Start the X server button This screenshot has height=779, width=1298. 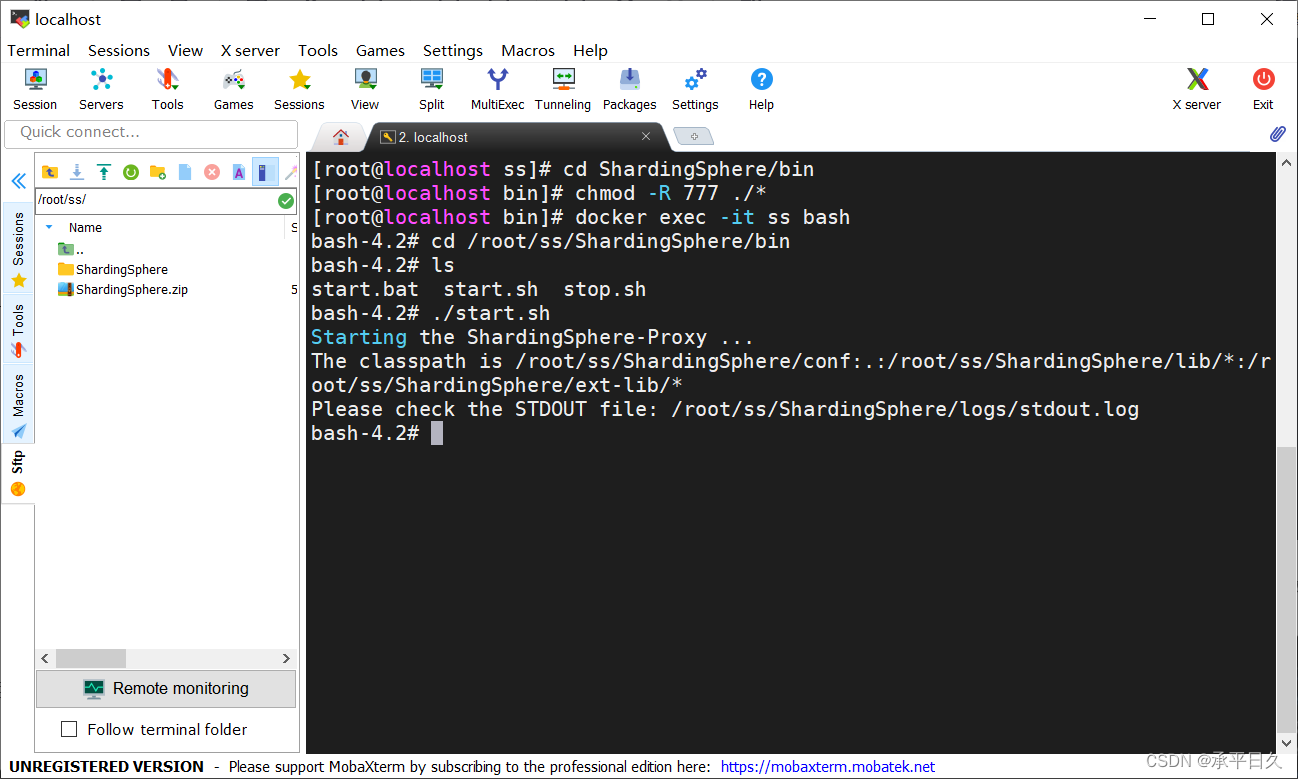tap(1197, 89)
